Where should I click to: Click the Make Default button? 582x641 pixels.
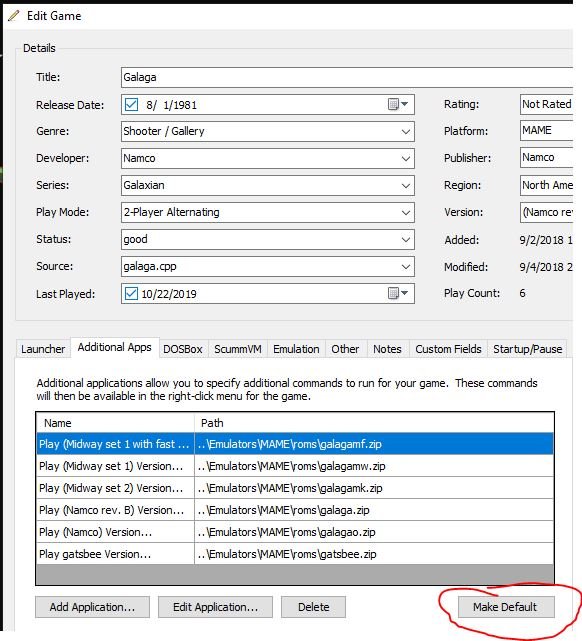(506, 607)
